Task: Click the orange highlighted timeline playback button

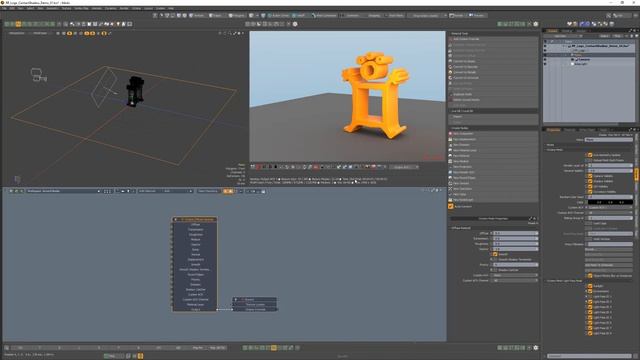Action: 273,348
